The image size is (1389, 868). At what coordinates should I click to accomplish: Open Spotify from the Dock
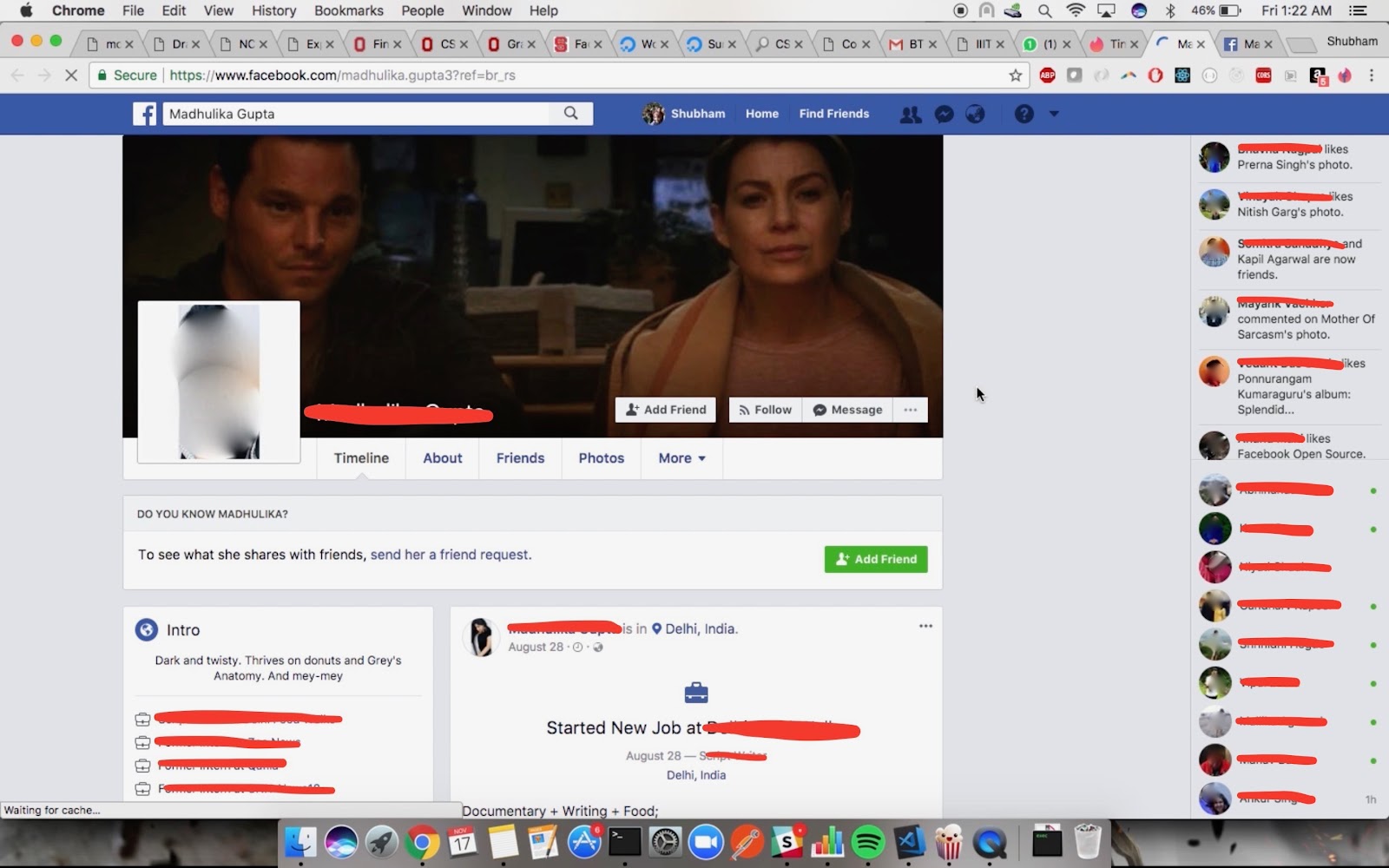coord(868,842)
